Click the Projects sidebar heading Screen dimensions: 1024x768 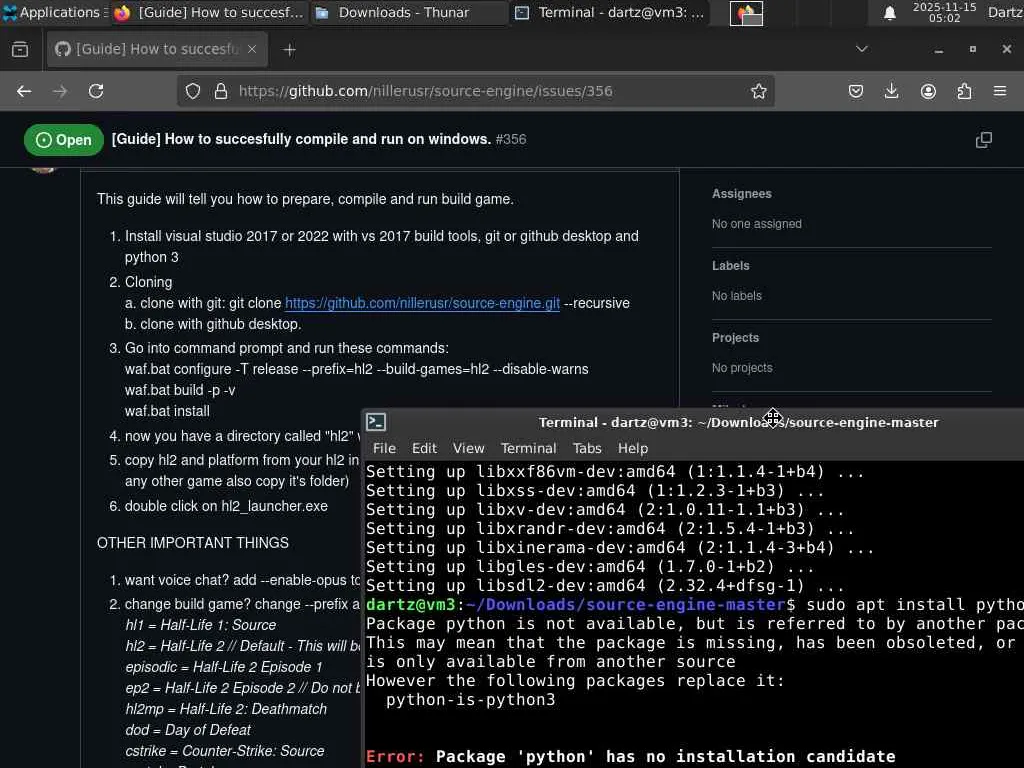click(735, 338)
